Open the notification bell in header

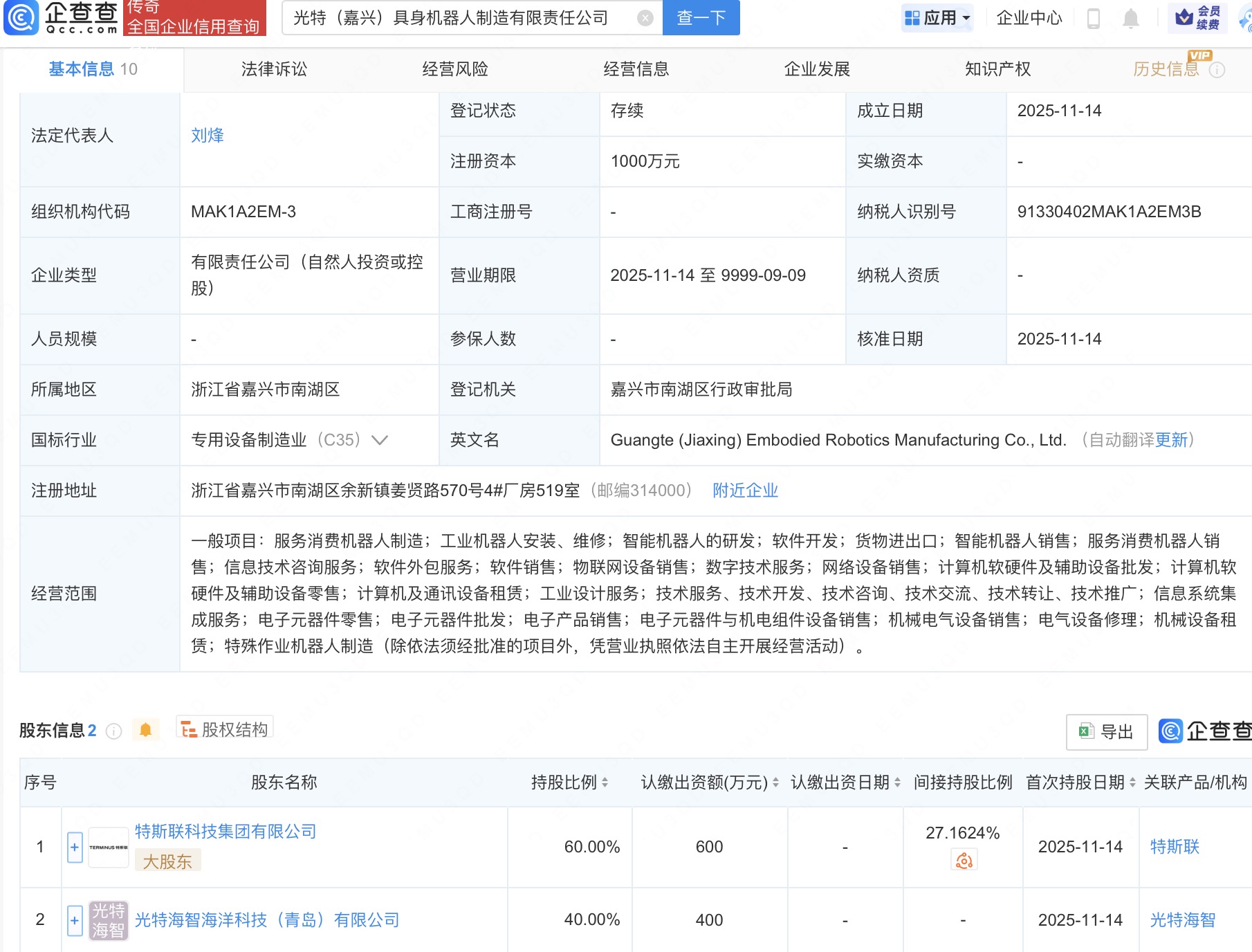(1131, 18)
